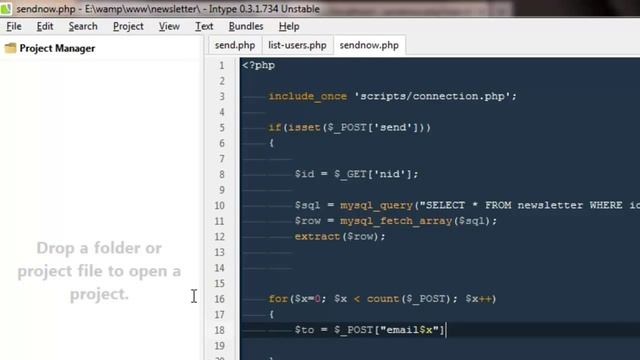
Task: Open the File menu
Action: point(14,27)
